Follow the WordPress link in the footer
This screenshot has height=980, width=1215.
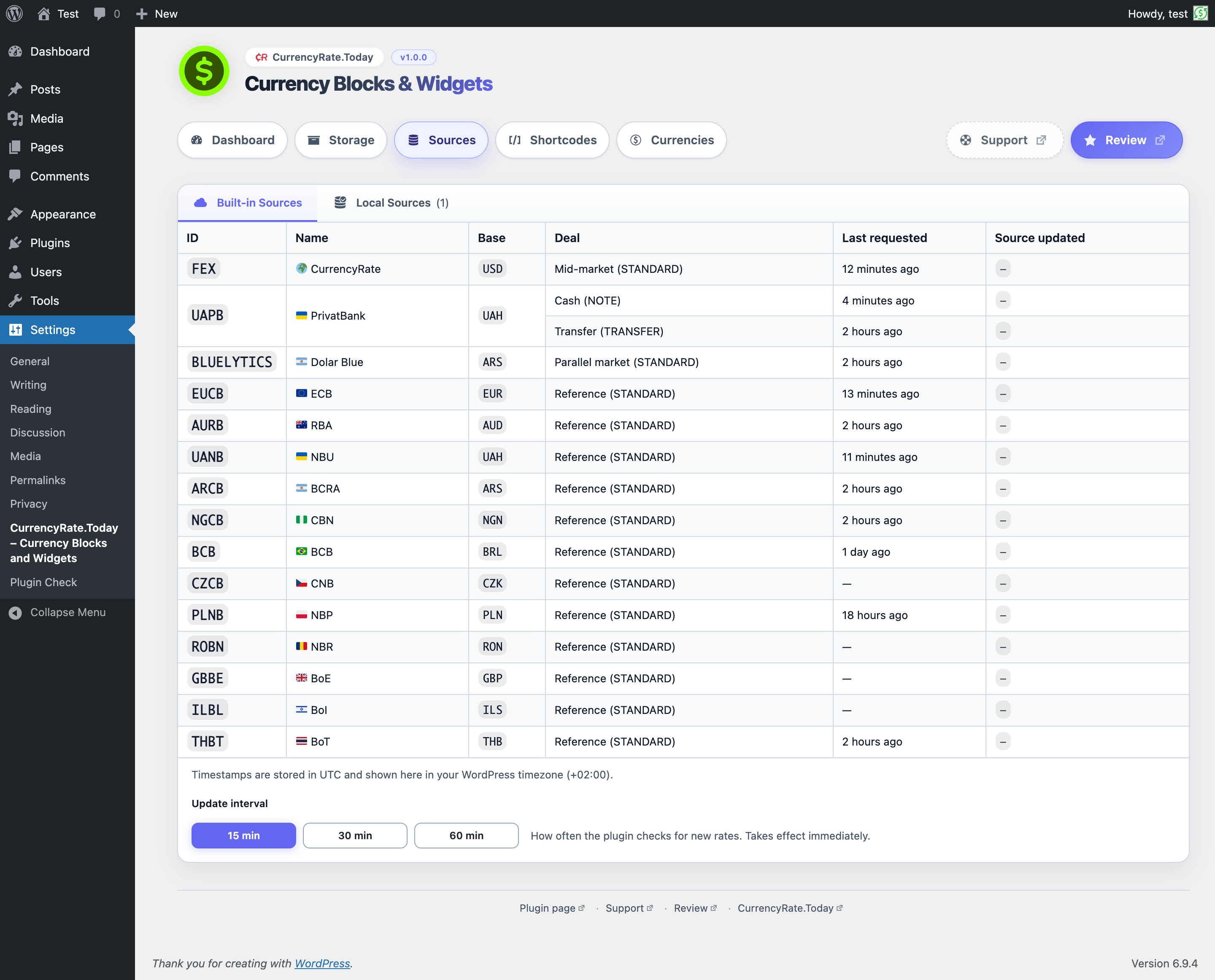click(x=322, y=964)
